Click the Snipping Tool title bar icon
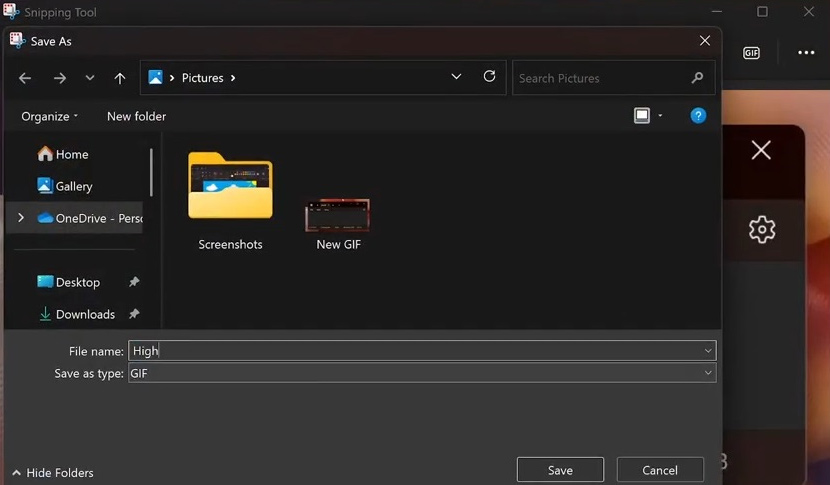Screen dimensions: 830x485 [11, 11]
